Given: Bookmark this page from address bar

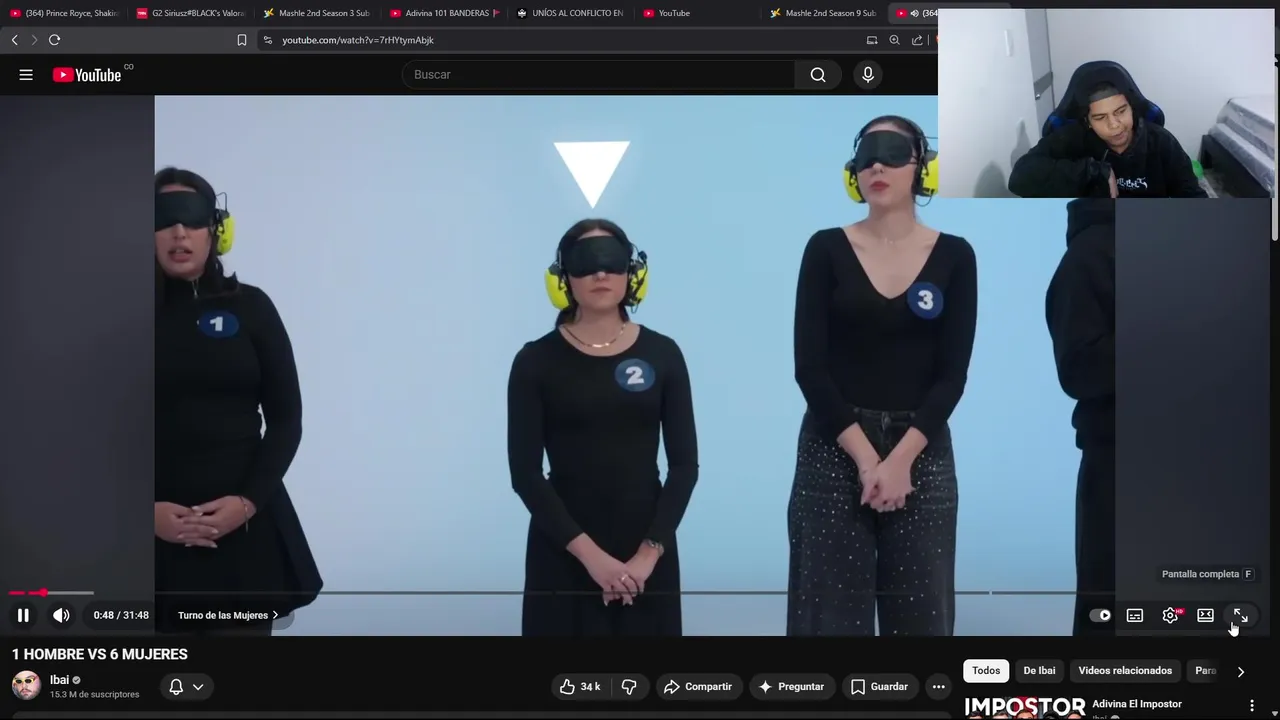Looking at the screenshot, I should point(242,40).
